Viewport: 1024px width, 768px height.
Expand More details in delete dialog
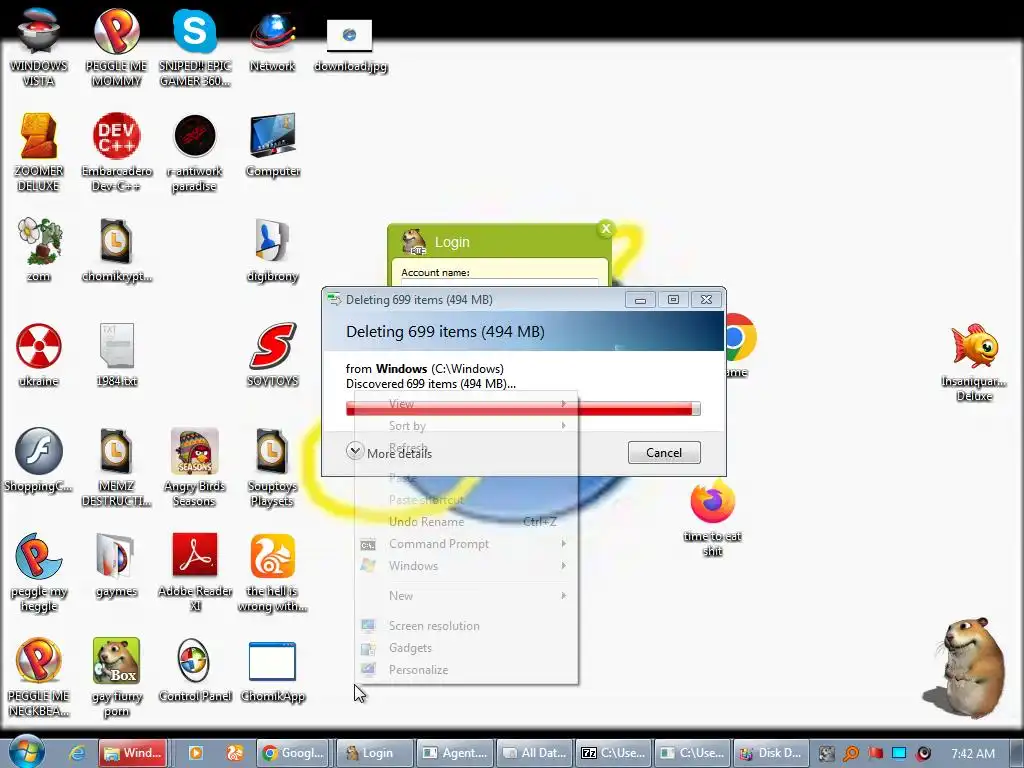click(390, 453)
